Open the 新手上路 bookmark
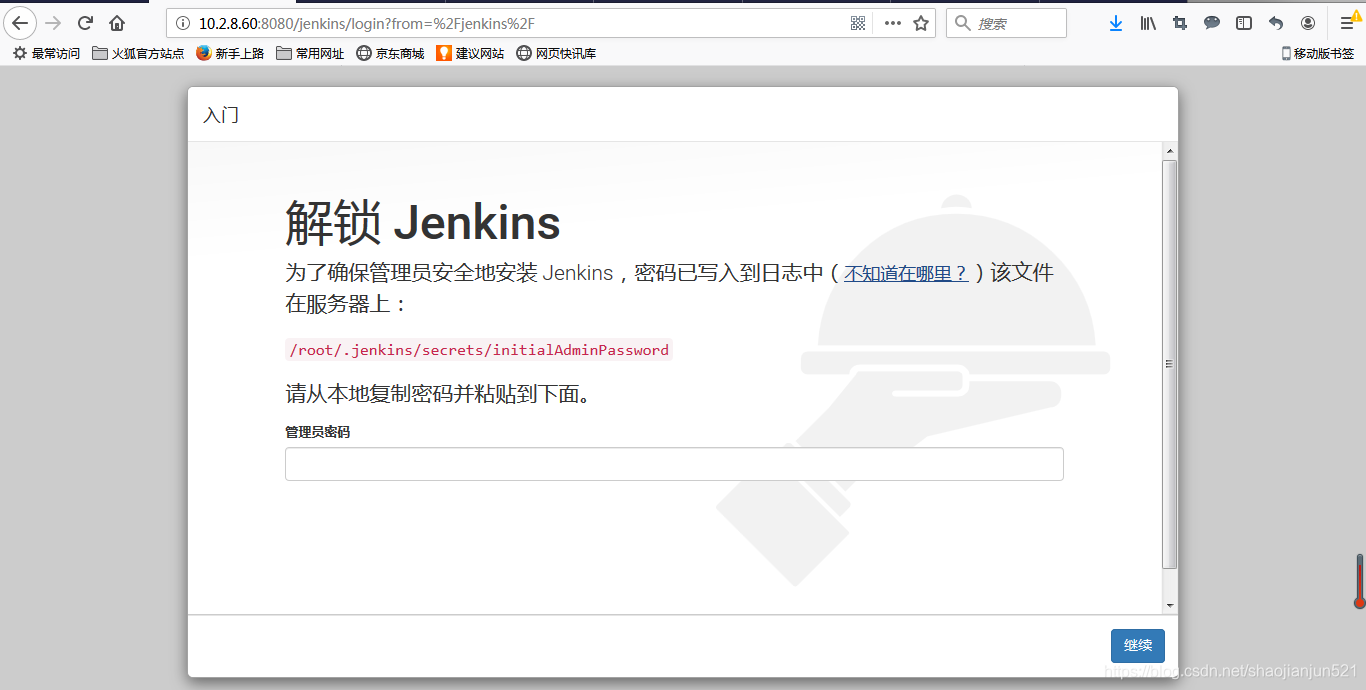Viewport: 1366px width, 690px height. 230,53
